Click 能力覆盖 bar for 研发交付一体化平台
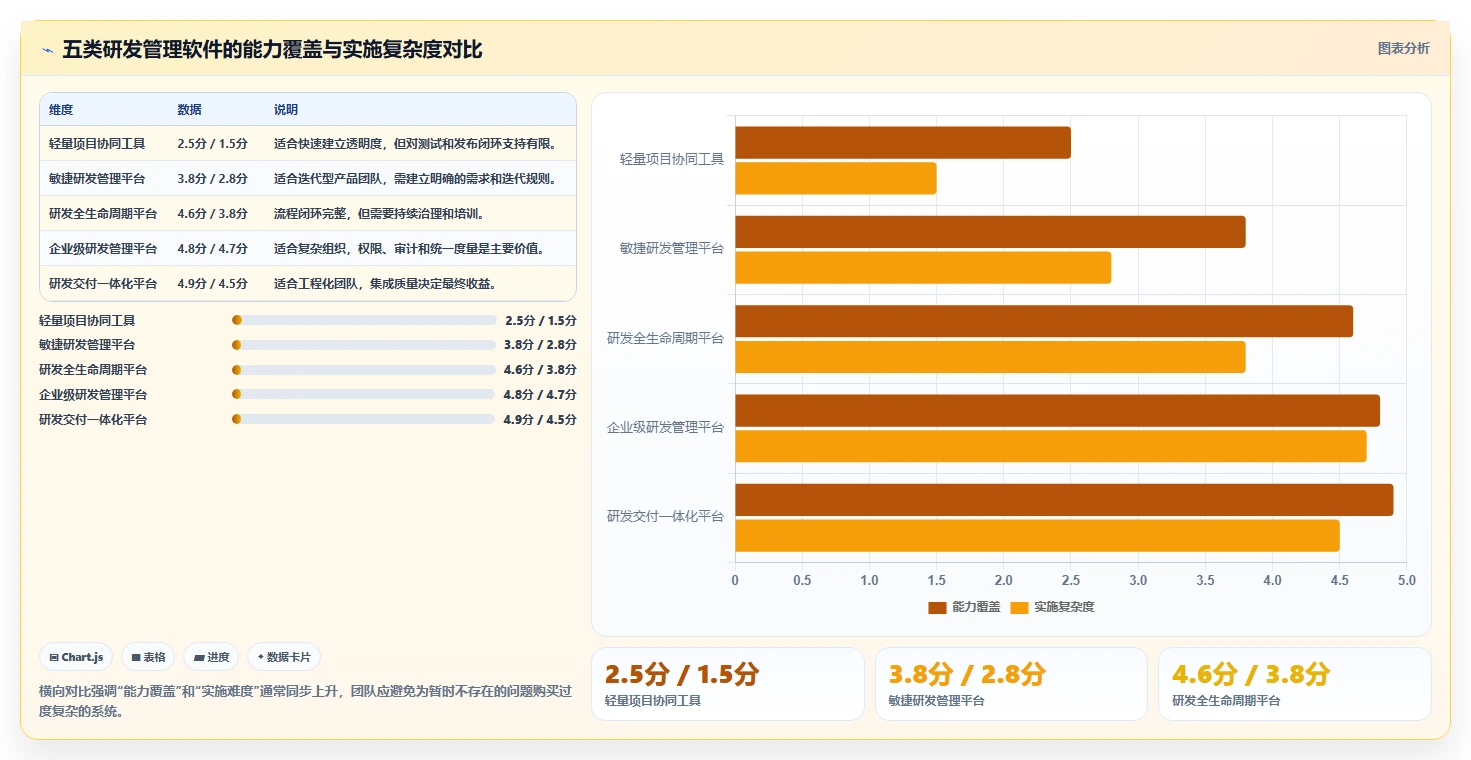The height and width of the screenshot is (760, 1471). [1064, 500]
